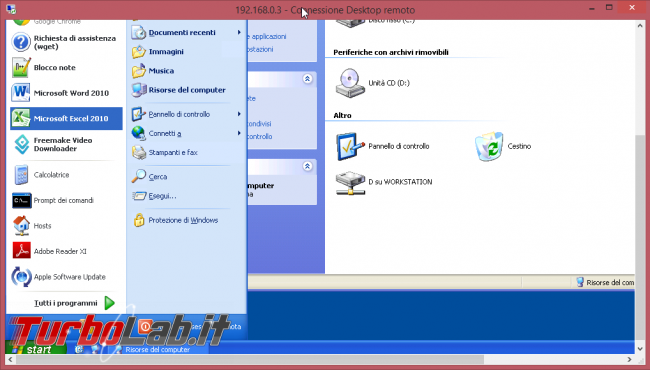Launch Prompt dei comandi icon

(x=22, y=201)
